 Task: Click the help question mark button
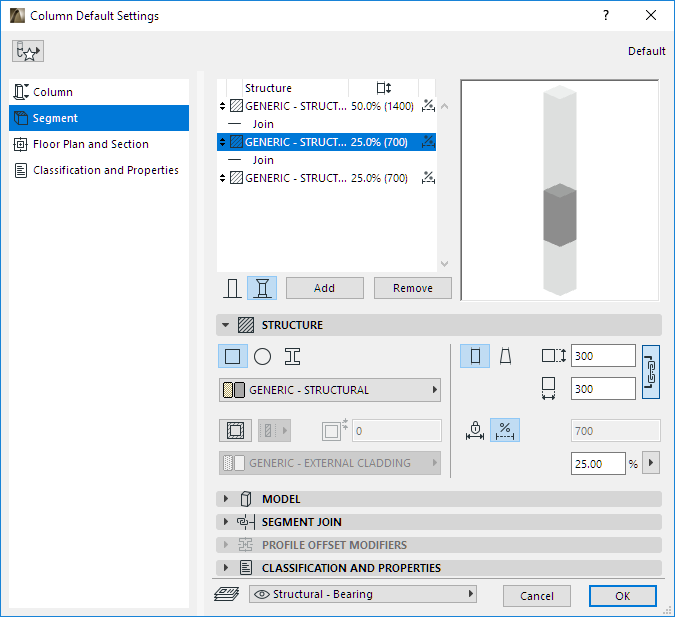[x=606, y=16]
